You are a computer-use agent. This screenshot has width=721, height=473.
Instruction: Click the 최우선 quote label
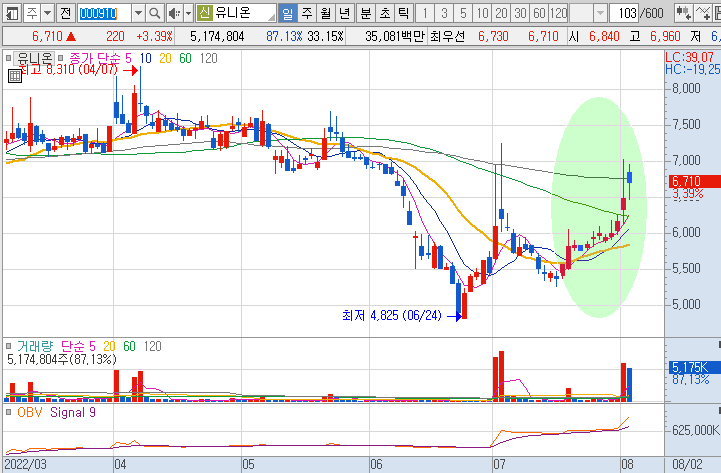point(447,36)
